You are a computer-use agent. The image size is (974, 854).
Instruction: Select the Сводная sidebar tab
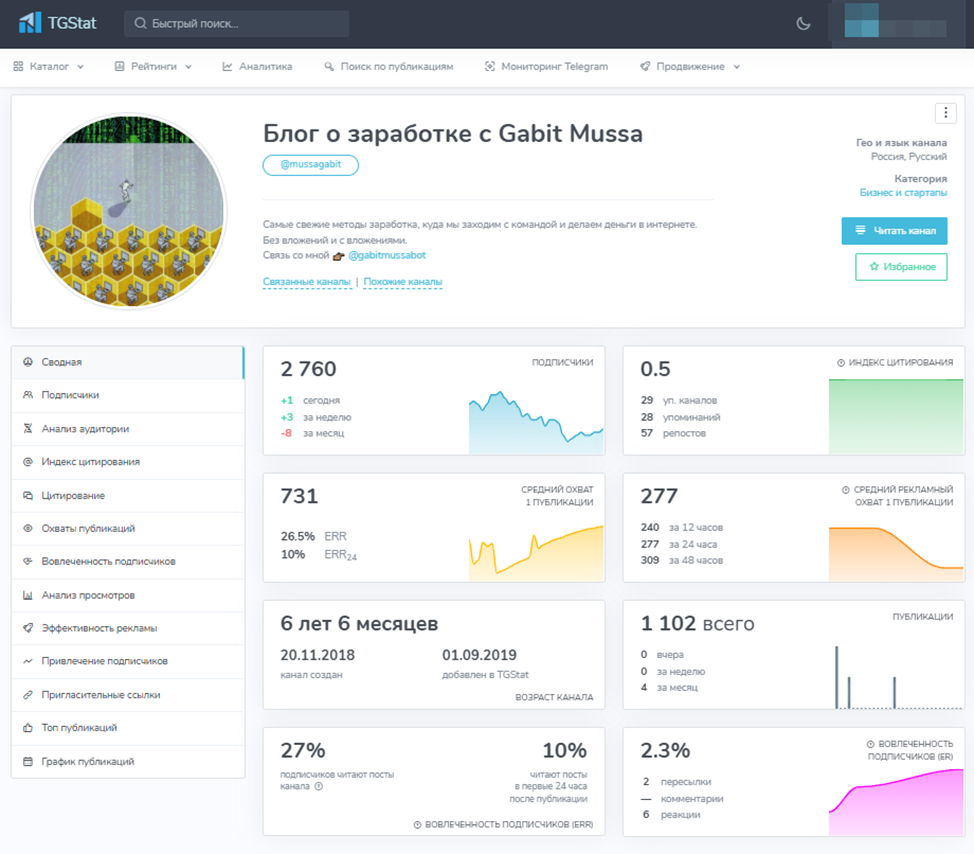(x=127, y=362)
